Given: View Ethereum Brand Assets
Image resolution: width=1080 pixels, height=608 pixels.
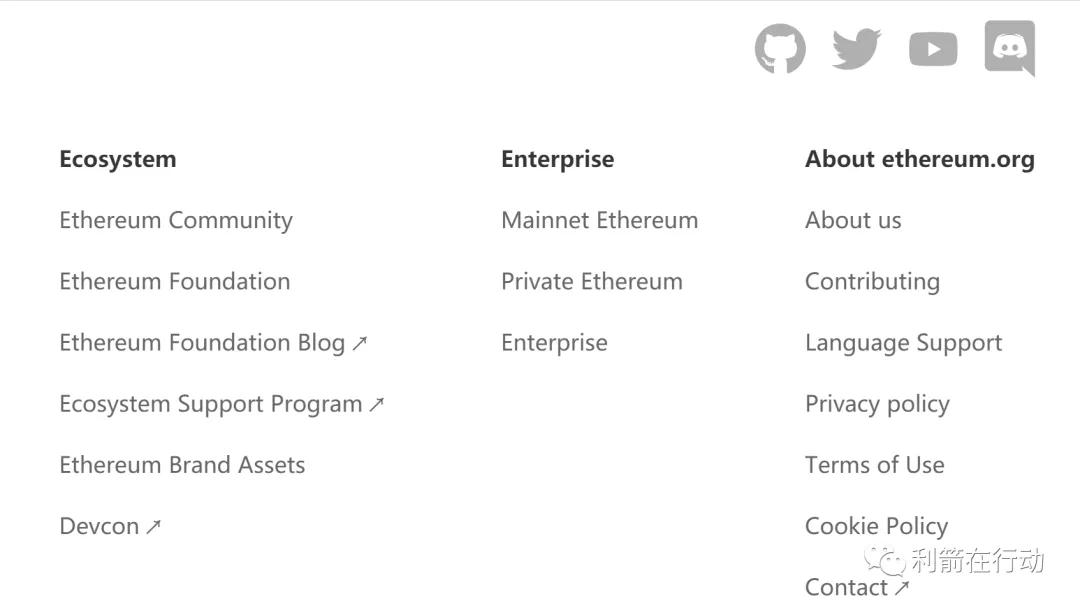Looking at the screenshot, I should pos(183,465).
